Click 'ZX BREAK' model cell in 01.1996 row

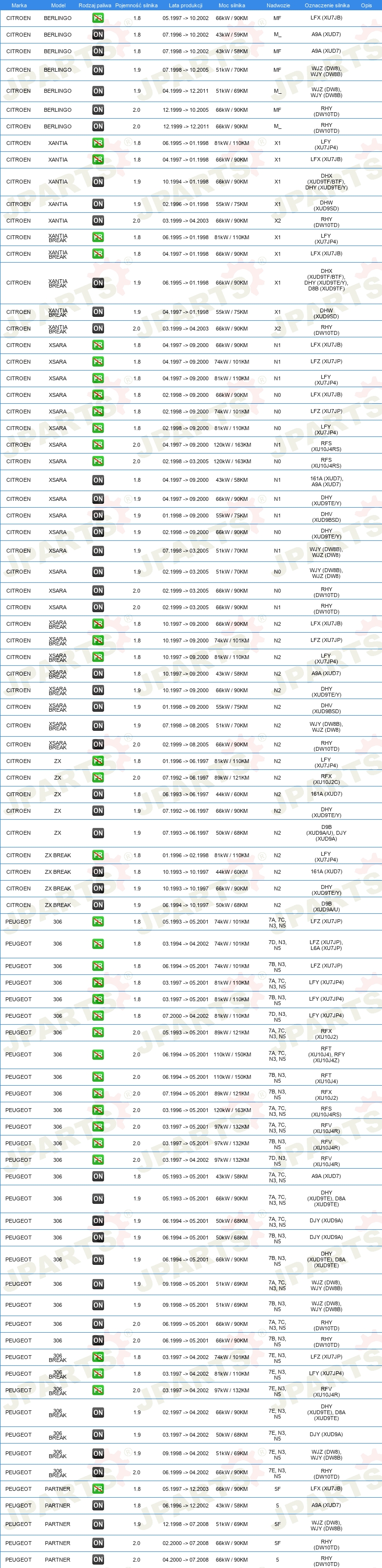click(58, 856)
